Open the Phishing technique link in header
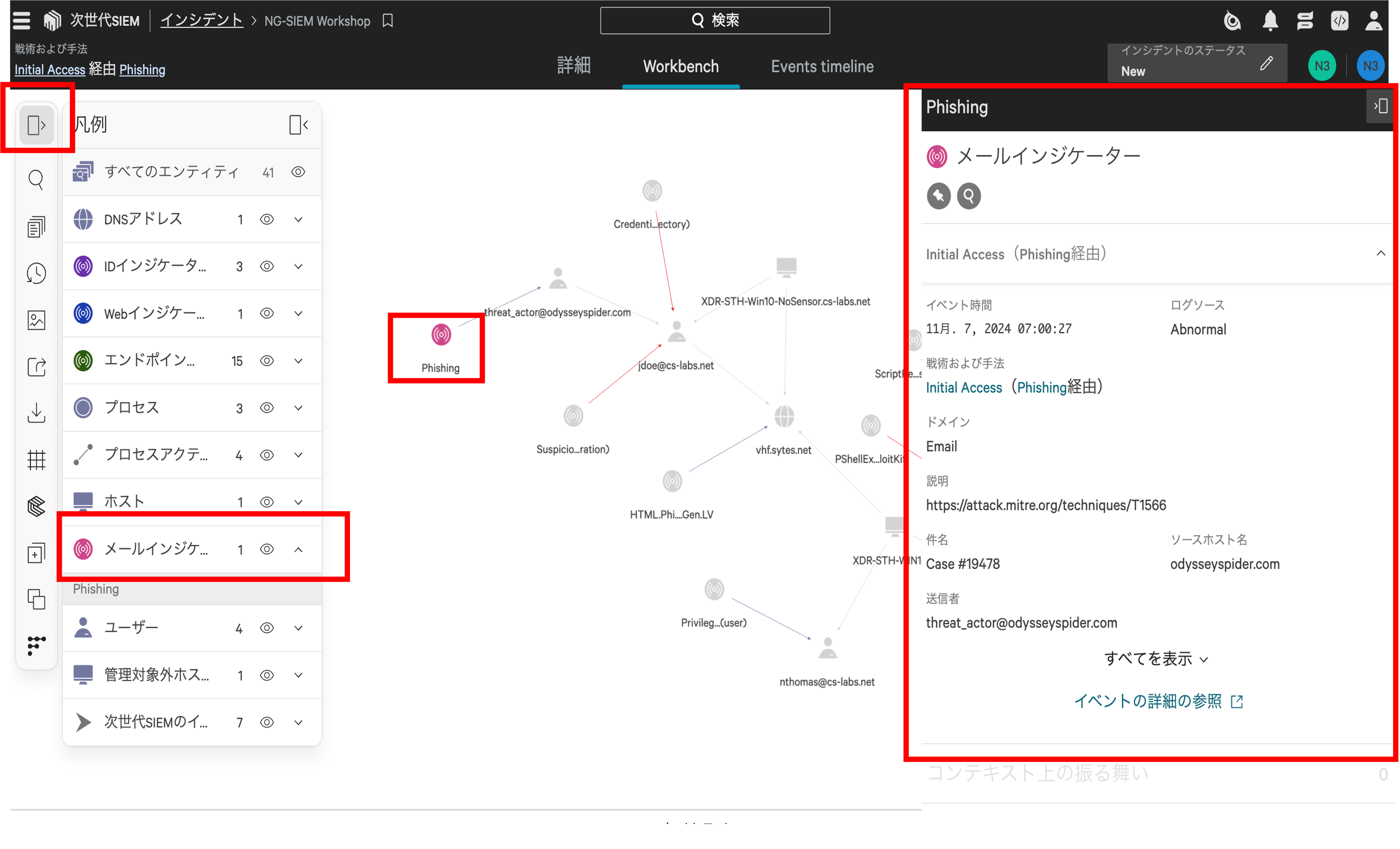 point(142,70)
